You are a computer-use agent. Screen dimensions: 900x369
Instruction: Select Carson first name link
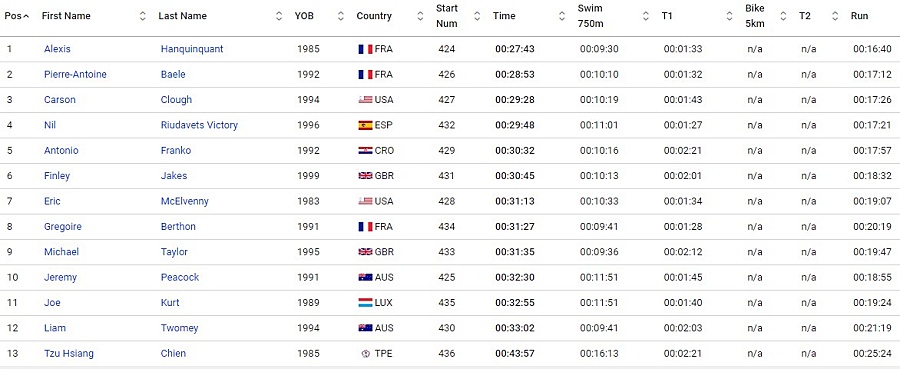60,100
